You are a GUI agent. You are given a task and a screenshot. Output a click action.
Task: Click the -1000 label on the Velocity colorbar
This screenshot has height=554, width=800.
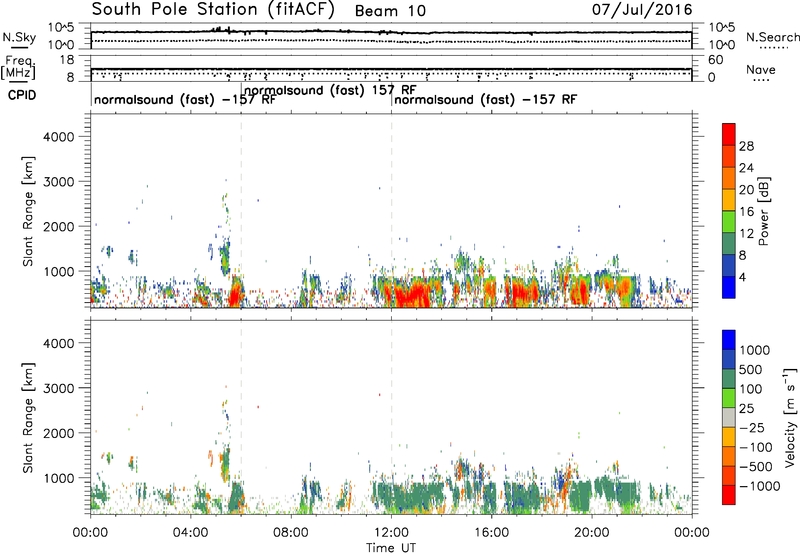pos(760,486)
